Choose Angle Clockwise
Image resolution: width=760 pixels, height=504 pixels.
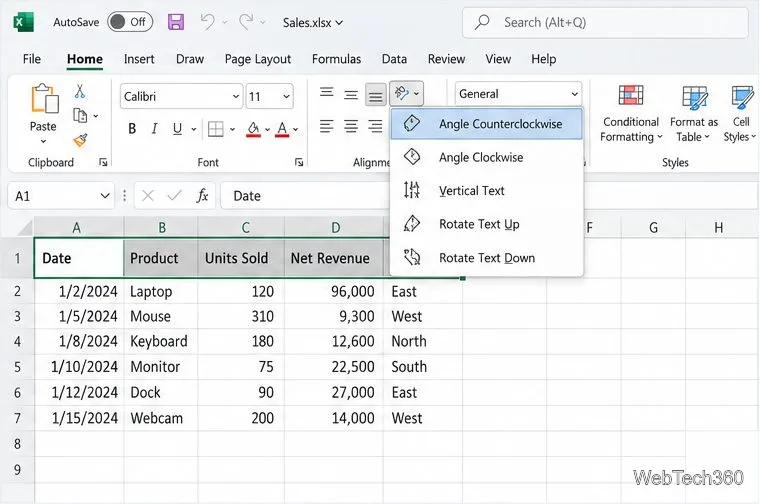[x=486, y=158]
